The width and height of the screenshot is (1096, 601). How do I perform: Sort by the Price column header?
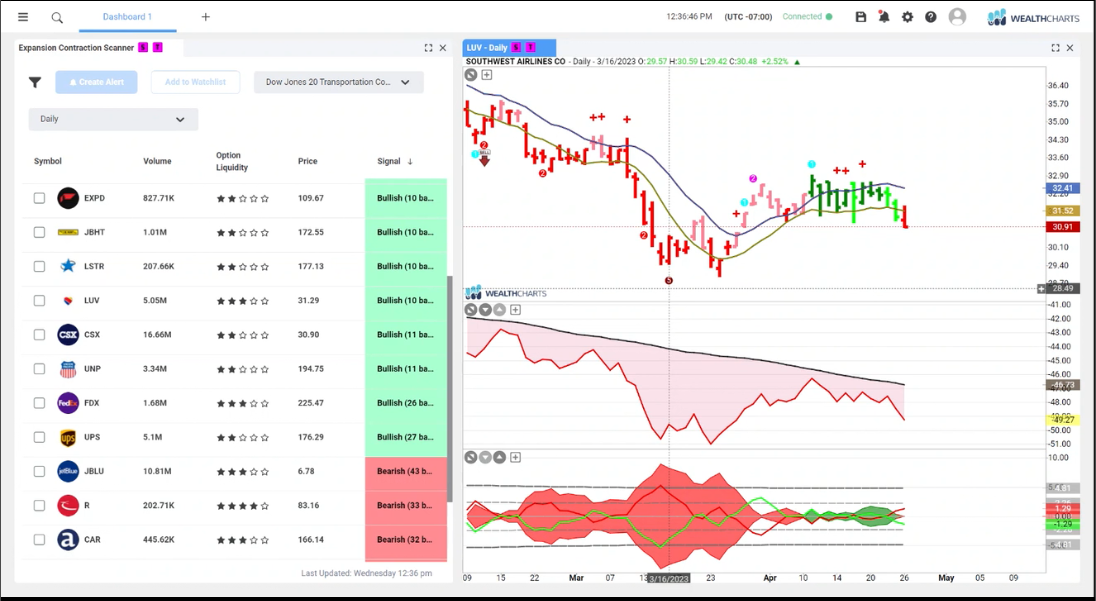[308, 161]
